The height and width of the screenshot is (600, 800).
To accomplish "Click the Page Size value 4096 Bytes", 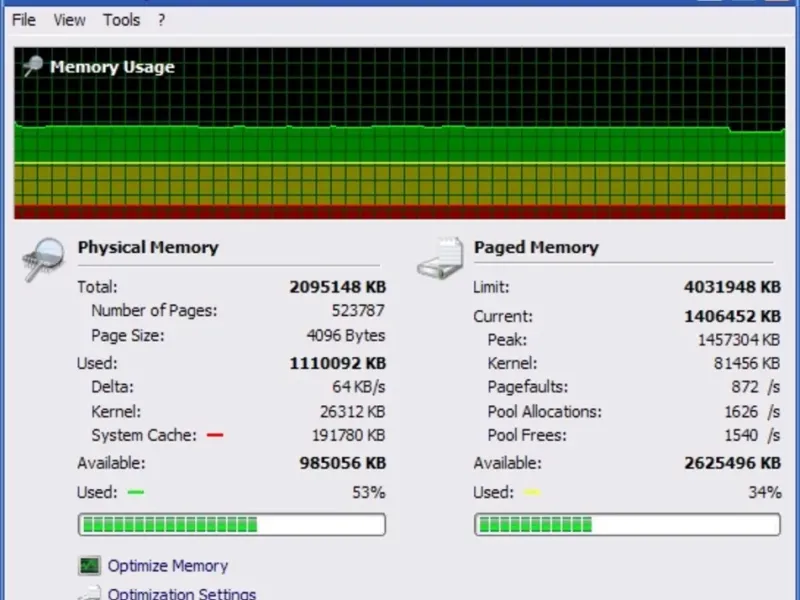I will pyautogui.click(x=346, y=336).
